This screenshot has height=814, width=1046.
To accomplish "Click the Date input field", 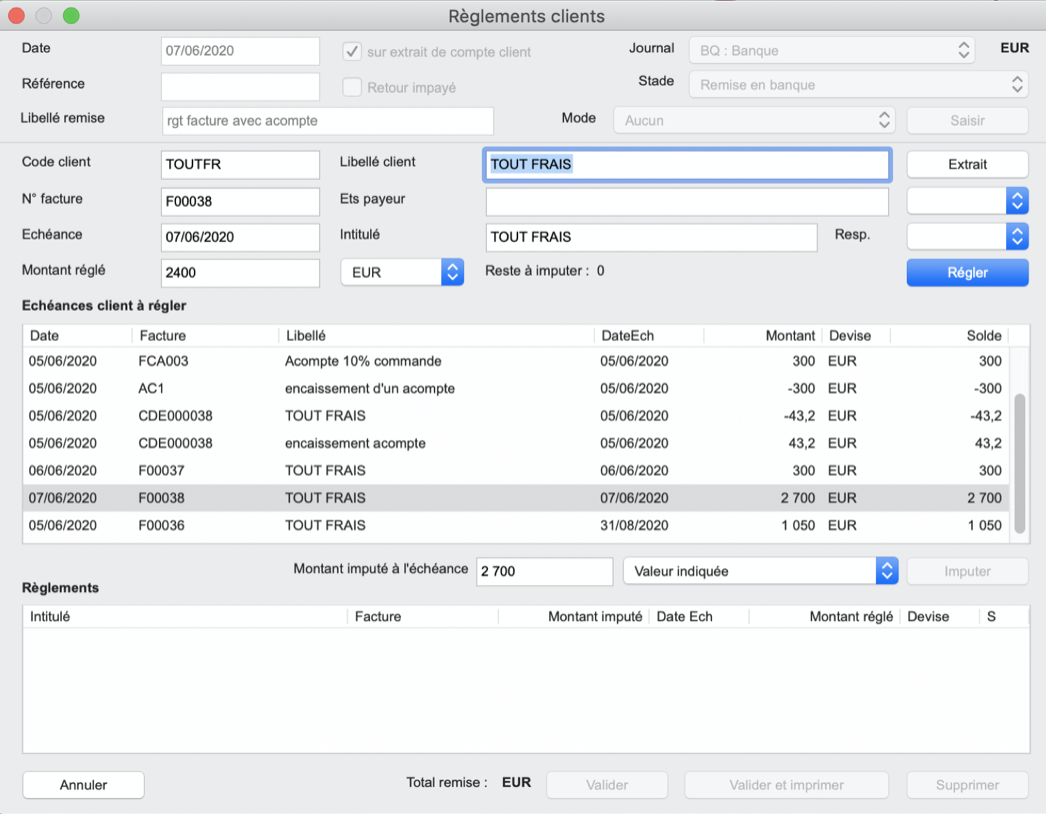I will point(240,51).
